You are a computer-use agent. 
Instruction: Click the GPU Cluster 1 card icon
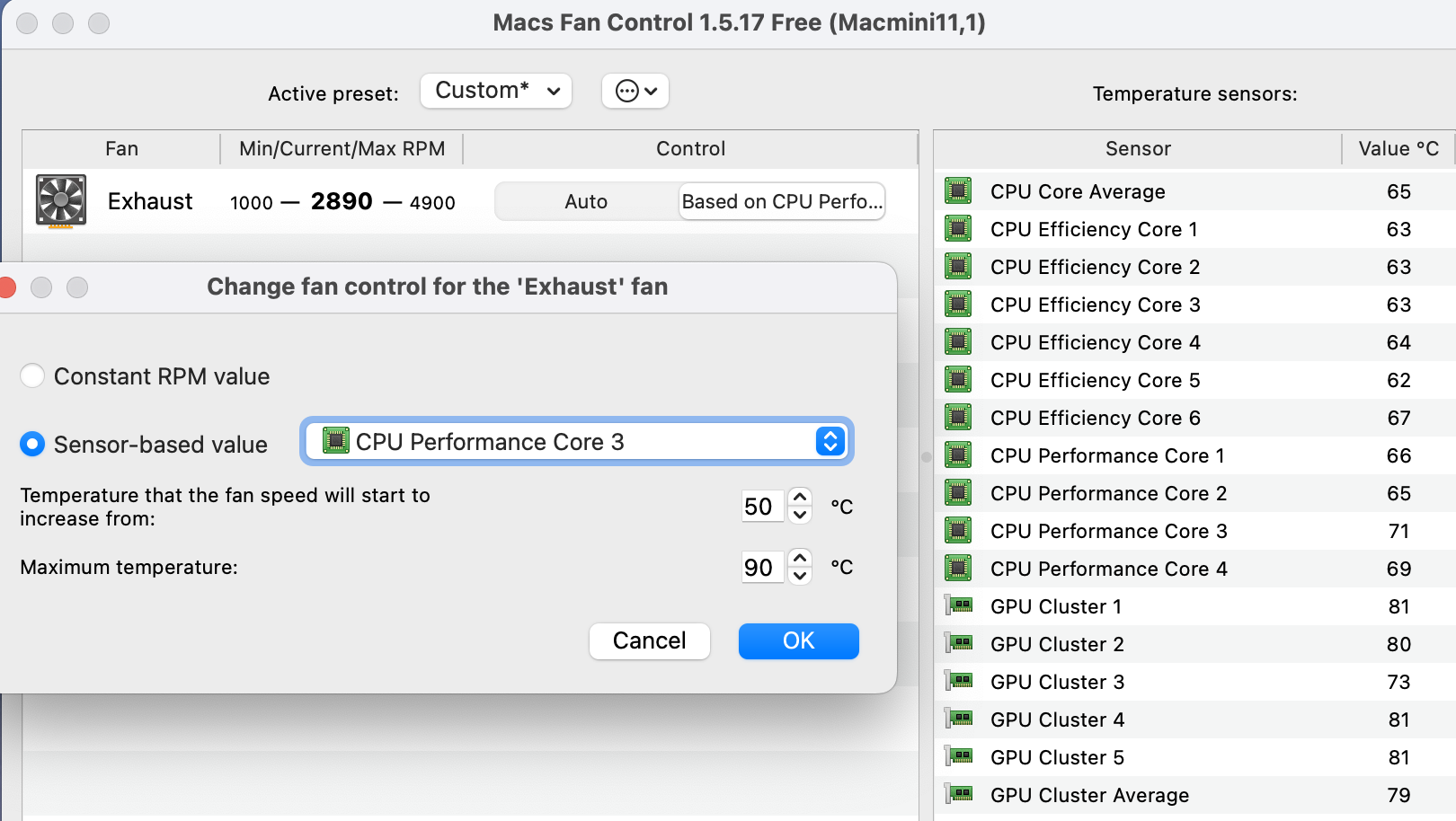coord(959,606)
